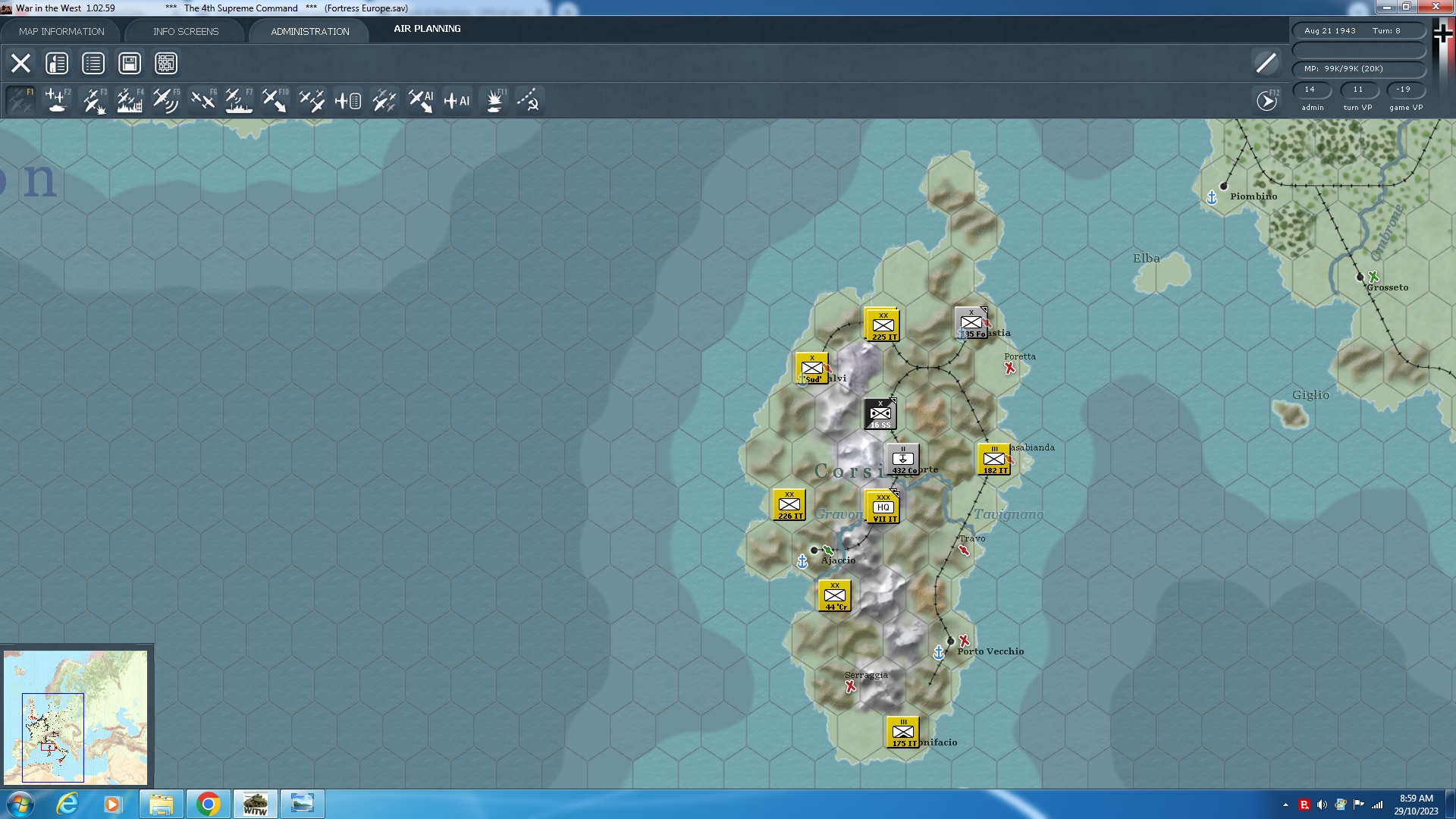Click the F12 end-of-turn arrow icon

(1265, 99)
